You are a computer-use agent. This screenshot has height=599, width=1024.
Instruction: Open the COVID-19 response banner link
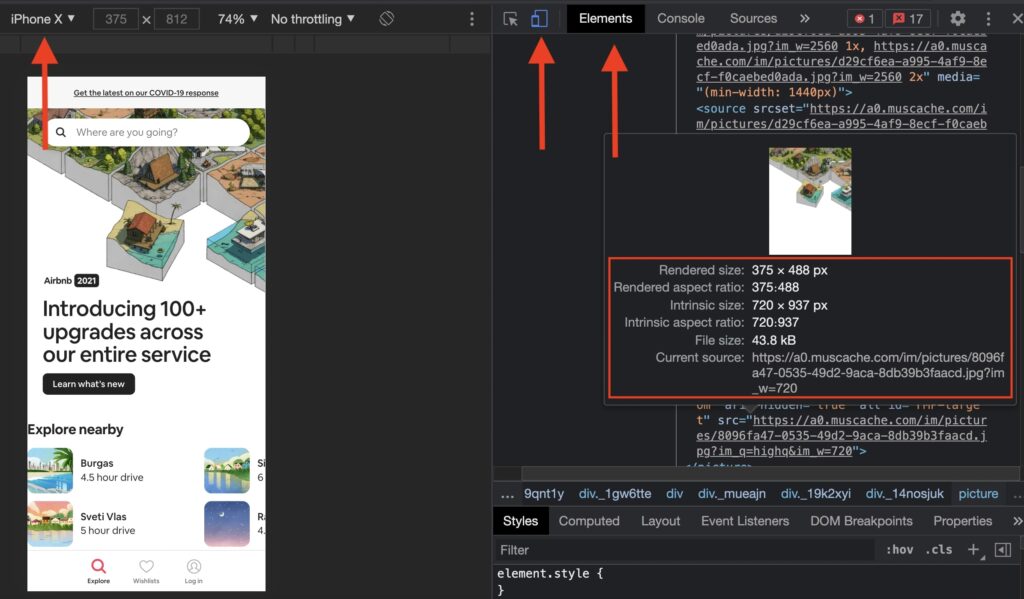point(146,90)
